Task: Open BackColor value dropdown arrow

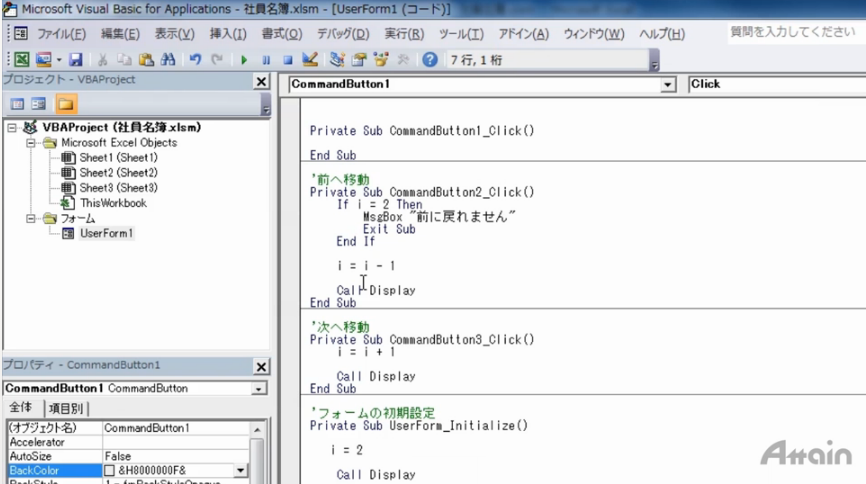Action: [240, 471]
